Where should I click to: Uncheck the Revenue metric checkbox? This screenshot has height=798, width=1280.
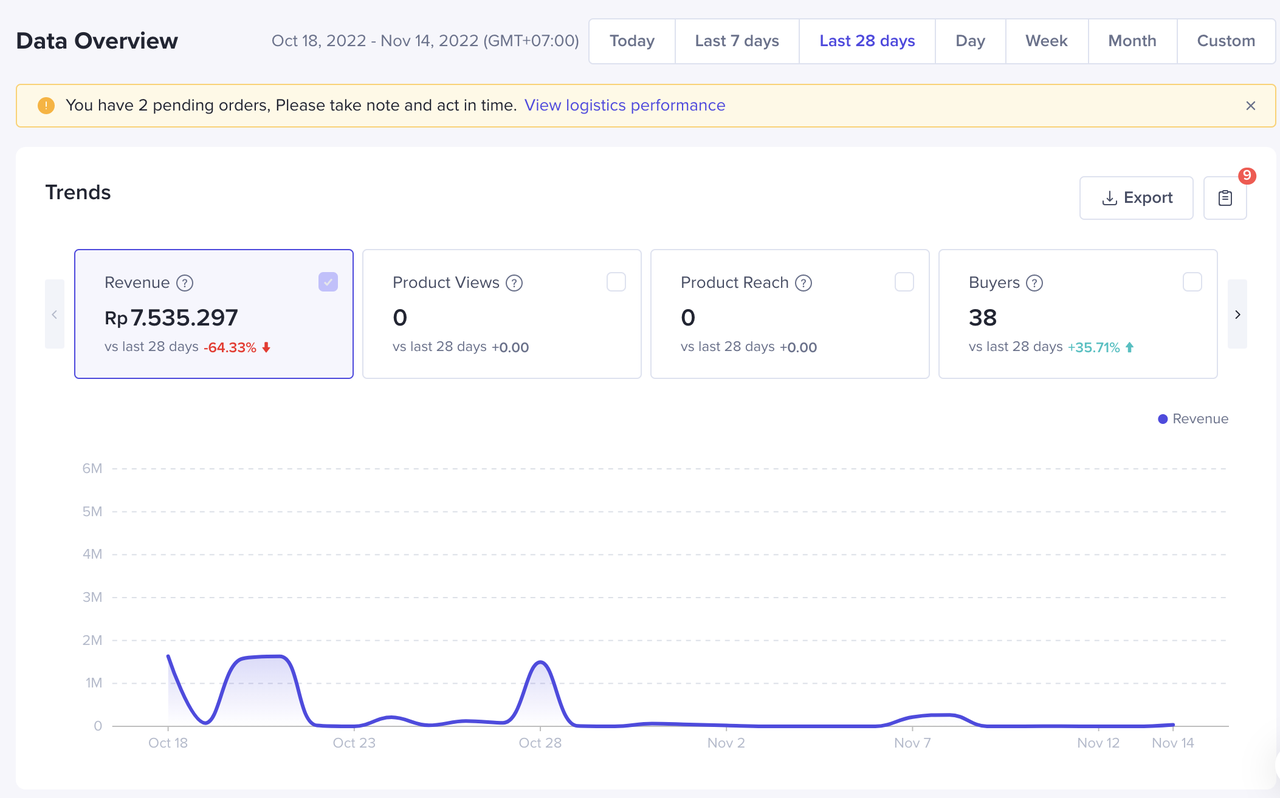pos(328,282)
